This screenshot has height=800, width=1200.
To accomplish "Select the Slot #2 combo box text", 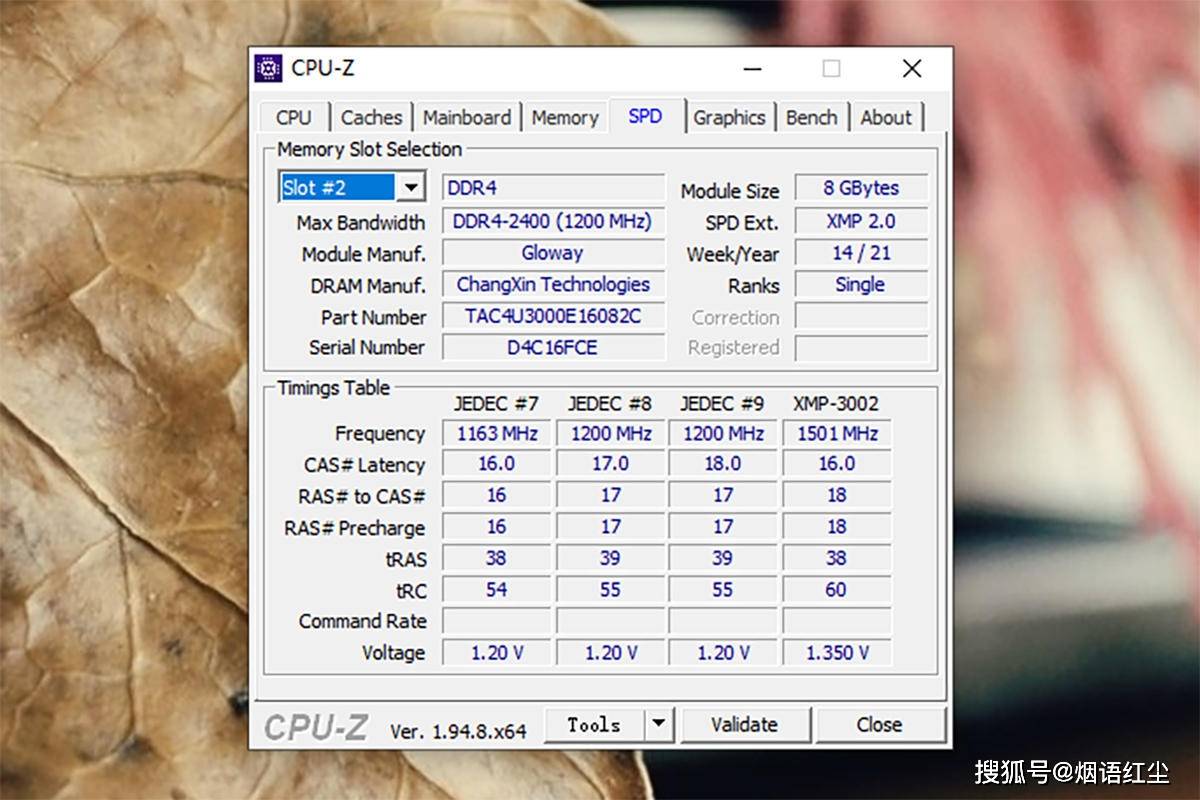I will pos(338,188).
